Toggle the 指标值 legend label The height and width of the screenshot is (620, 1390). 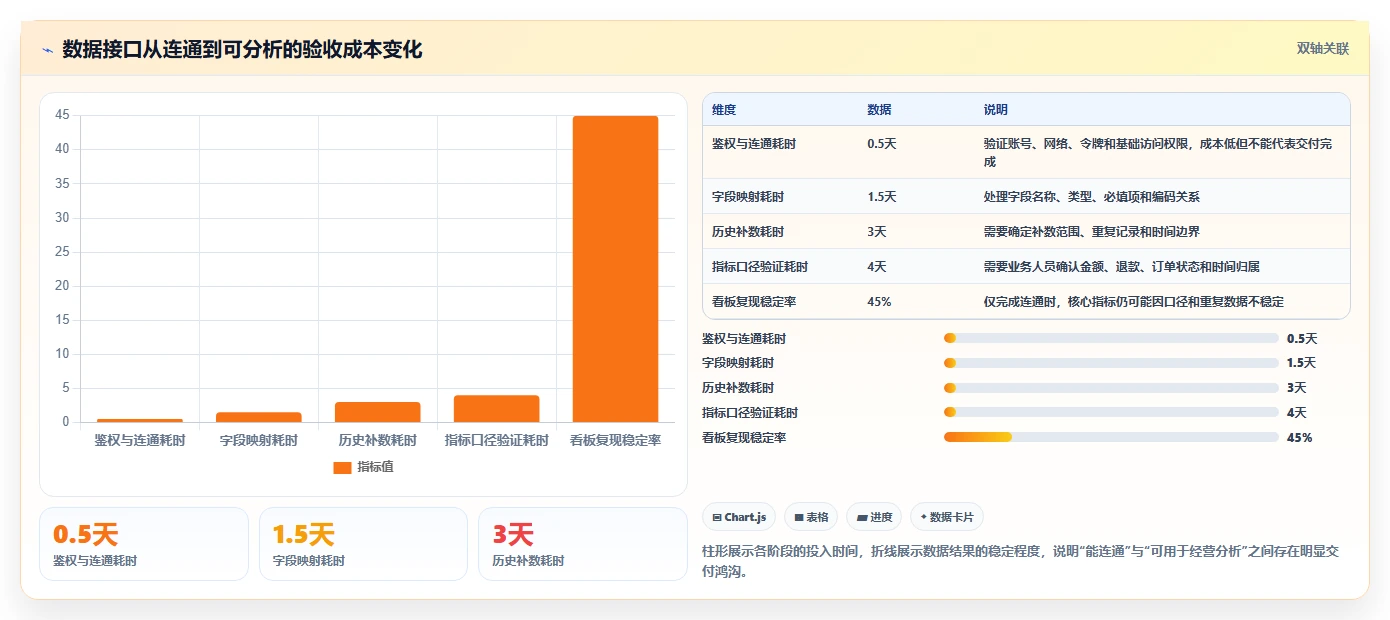[x=375, y=467]
